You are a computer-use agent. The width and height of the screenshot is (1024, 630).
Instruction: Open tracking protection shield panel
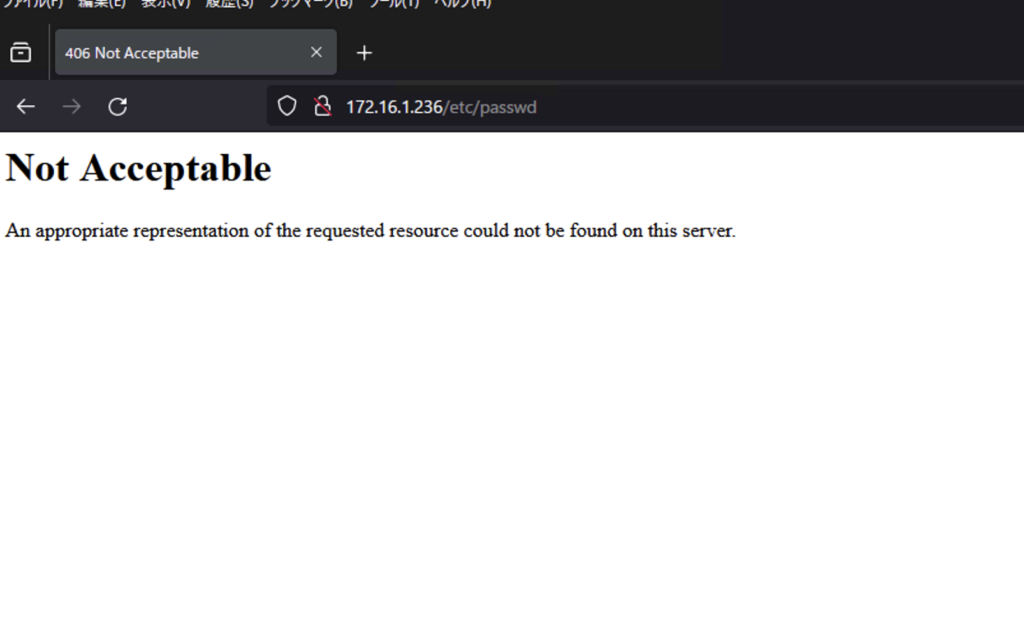click(287, 106)
